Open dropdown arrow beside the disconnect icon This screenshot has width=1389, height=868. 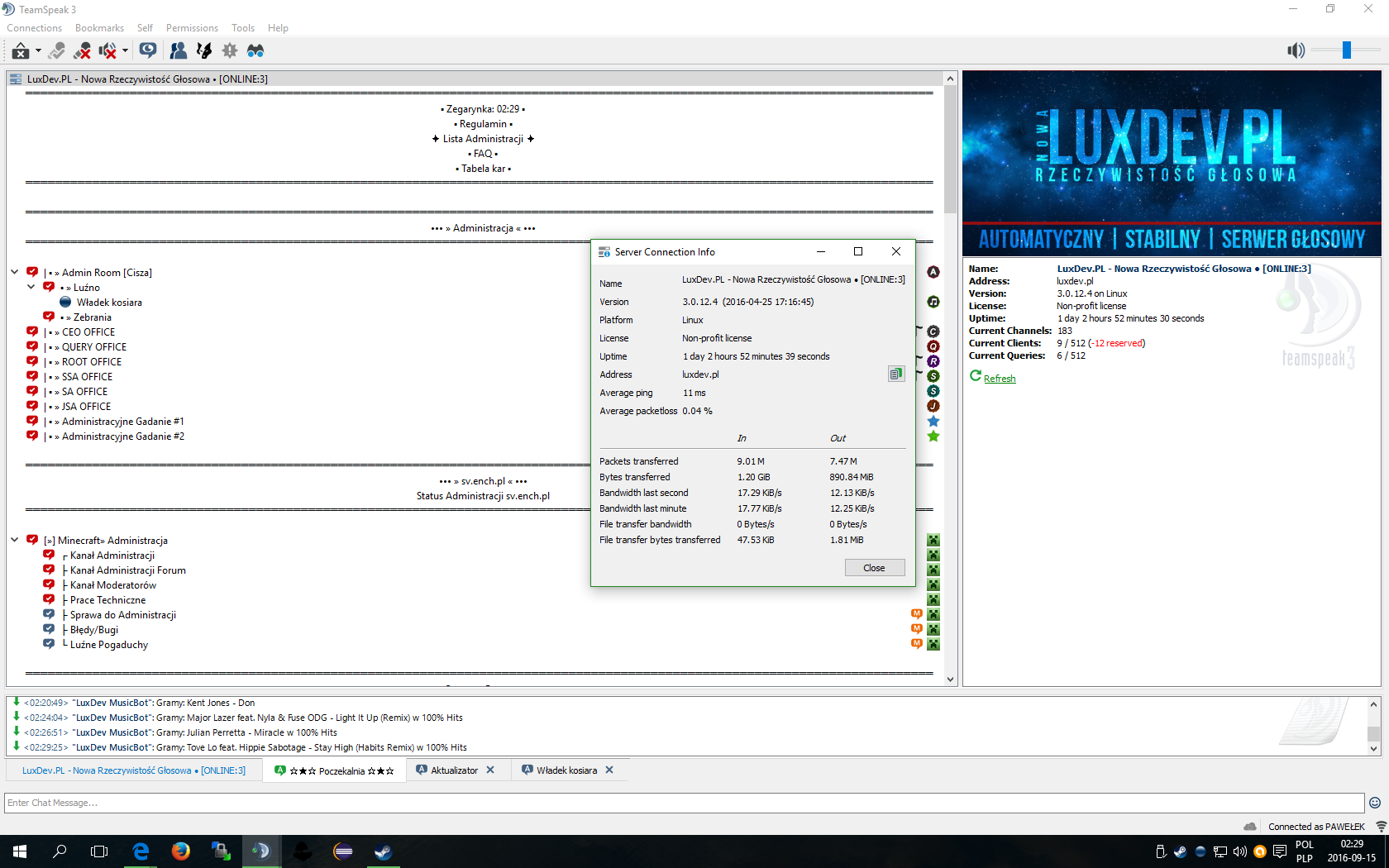[x=38, y=51]
